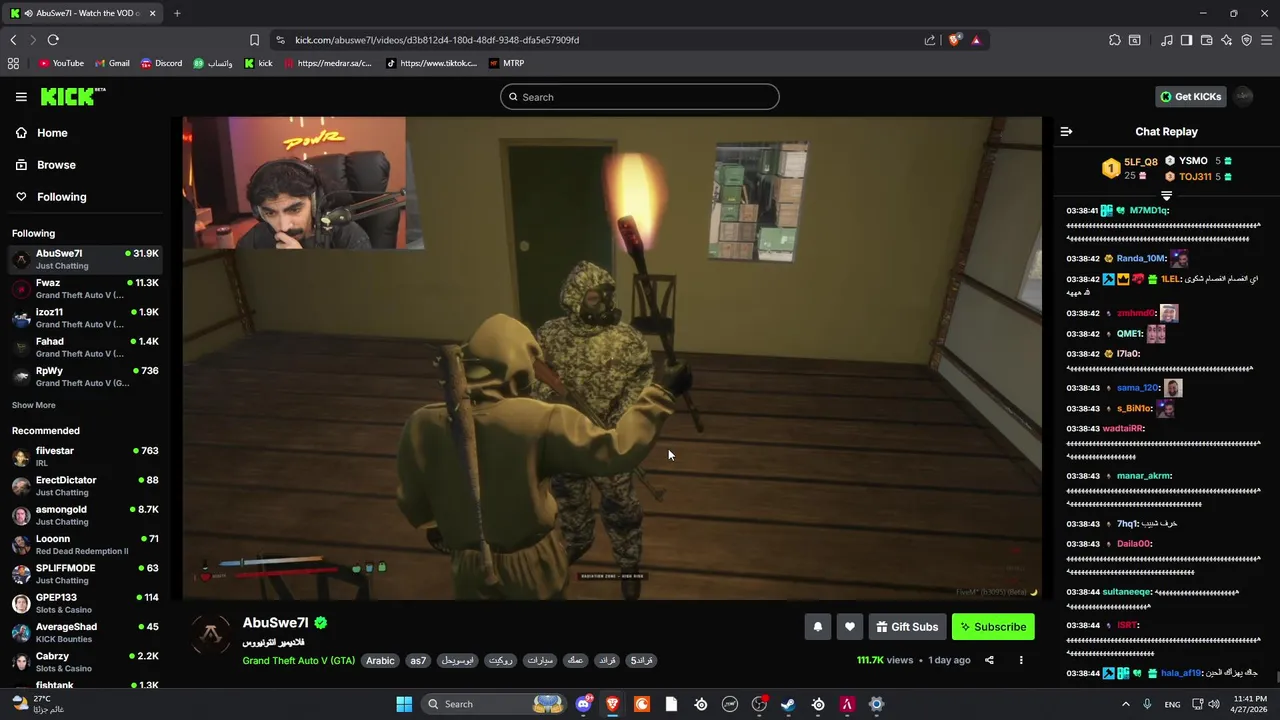The height and width of the screenshot is (720, 1280).
Task: Select the Arabic tag
Action: click(380, 660)
